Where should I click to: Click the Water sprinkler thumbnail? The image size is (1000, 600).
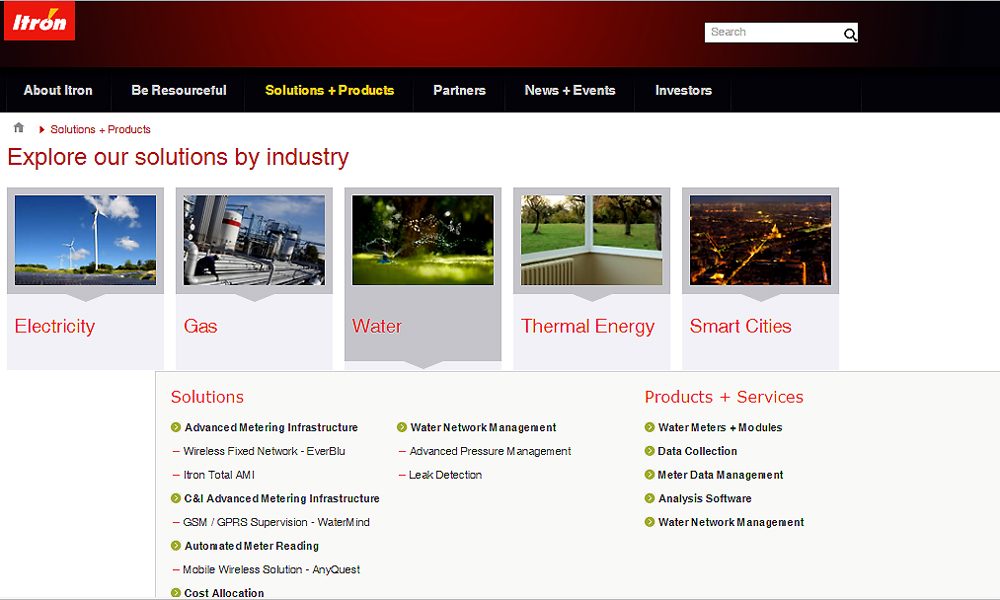423,240
